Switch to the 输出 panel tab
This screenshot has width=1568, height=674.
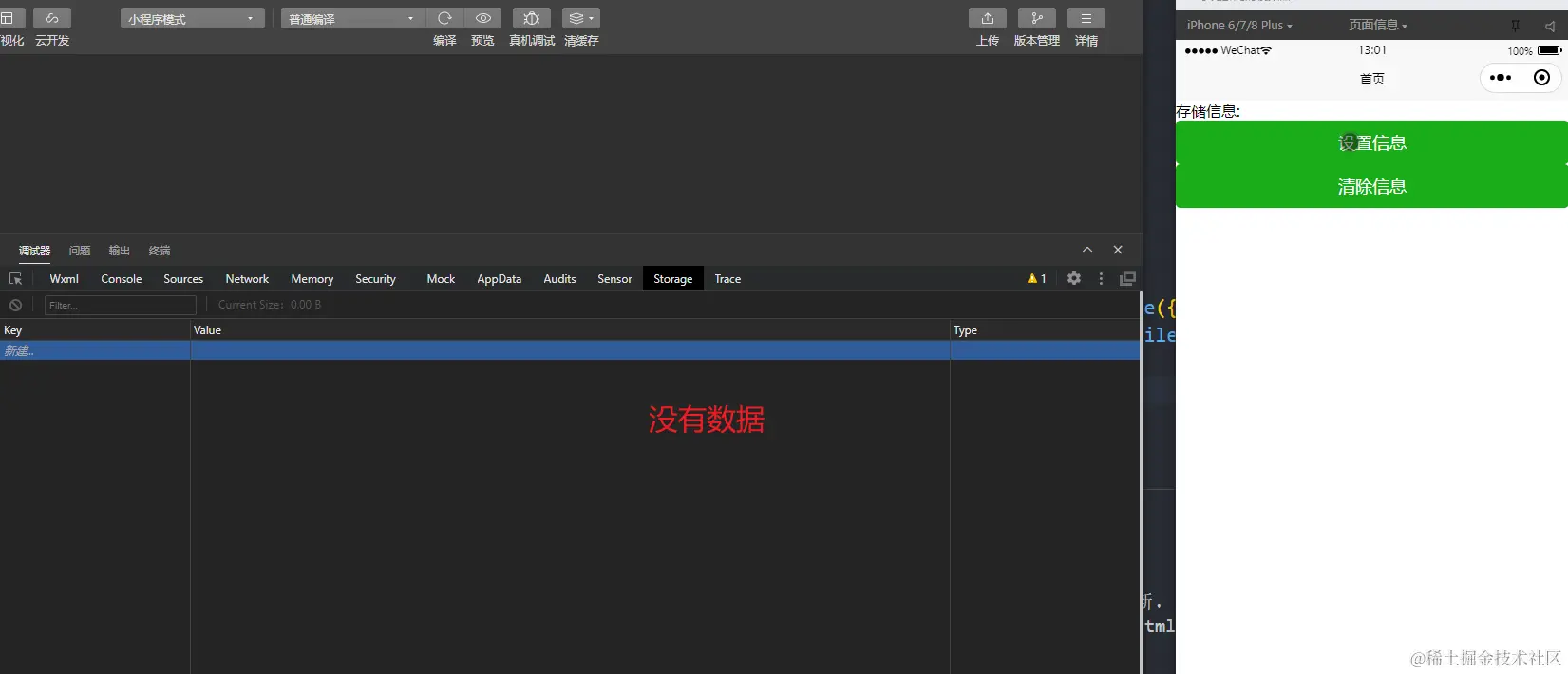coord(120,251)
